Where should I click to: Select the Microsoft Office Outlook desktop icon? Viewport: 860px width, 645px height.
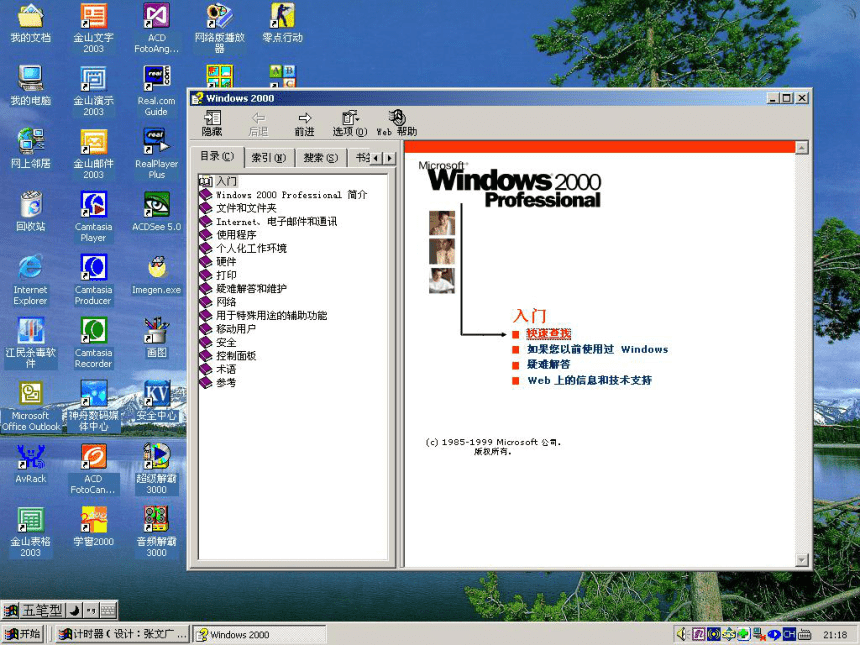[x=31, y=406]
